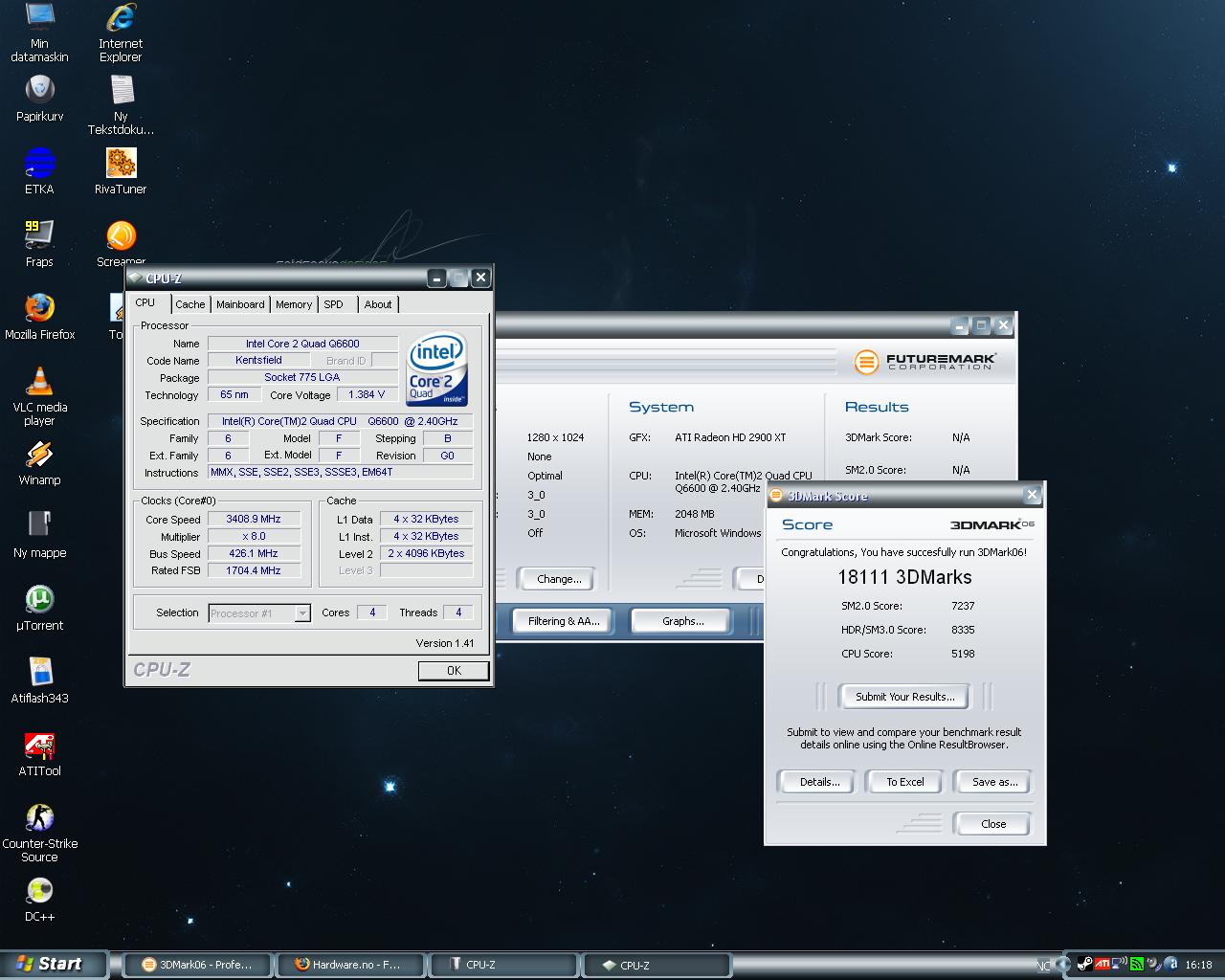
Task: Click the Steam icon in the system tray
Action: coord(1085,965)
